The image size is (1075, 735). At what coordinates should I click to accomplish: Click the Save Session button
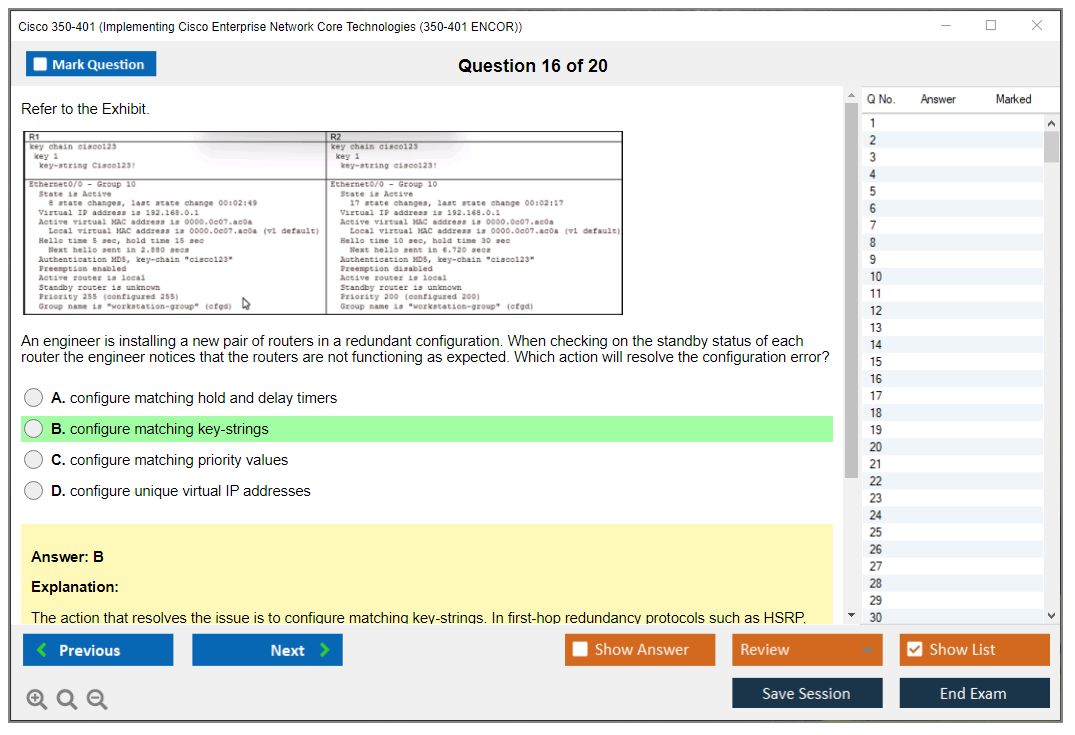tap(807, 693)
